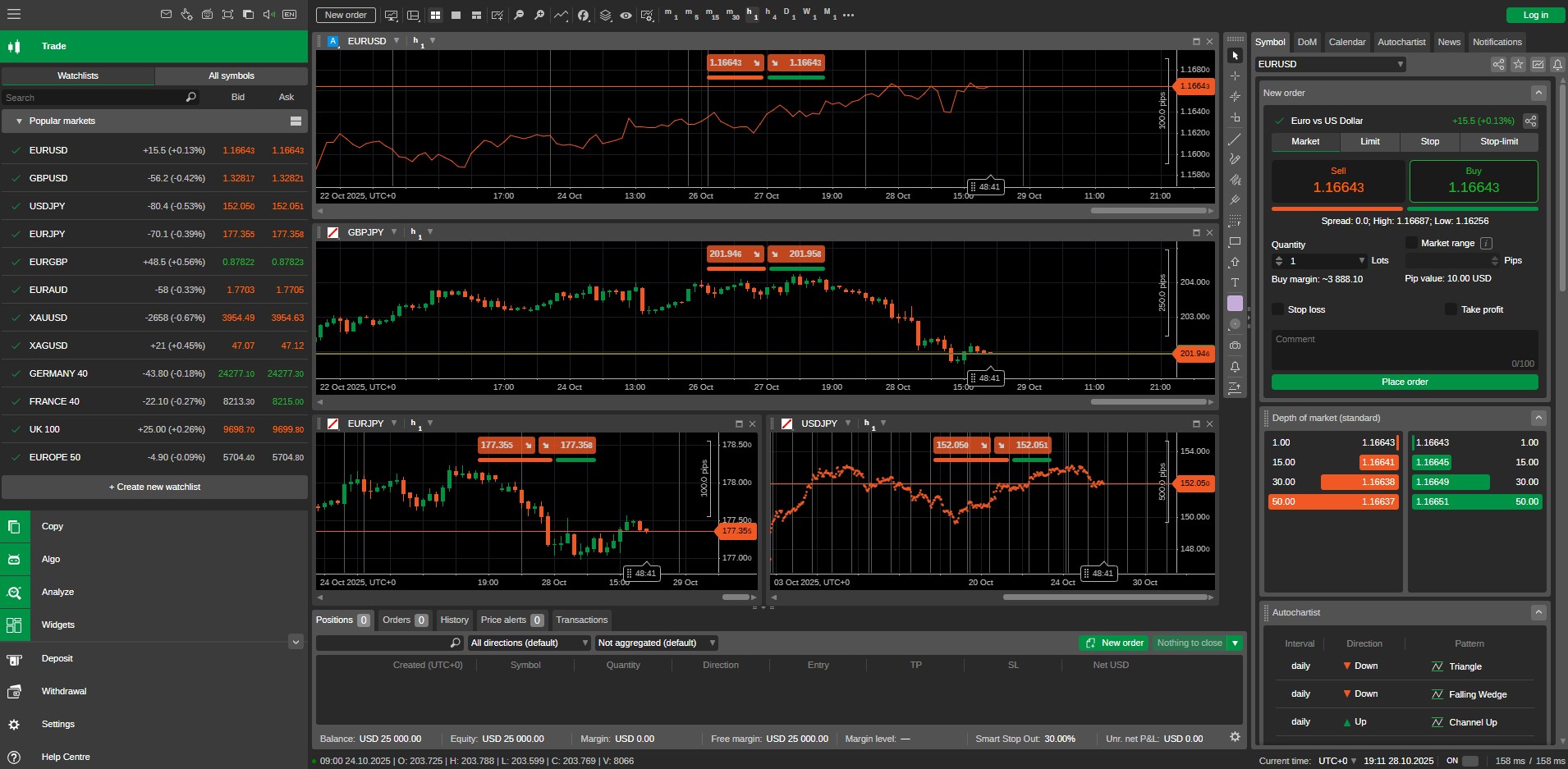Open the chart screenshot camera tool
The width and height of the screenshot is (1568, 769).
(1236, 345)
